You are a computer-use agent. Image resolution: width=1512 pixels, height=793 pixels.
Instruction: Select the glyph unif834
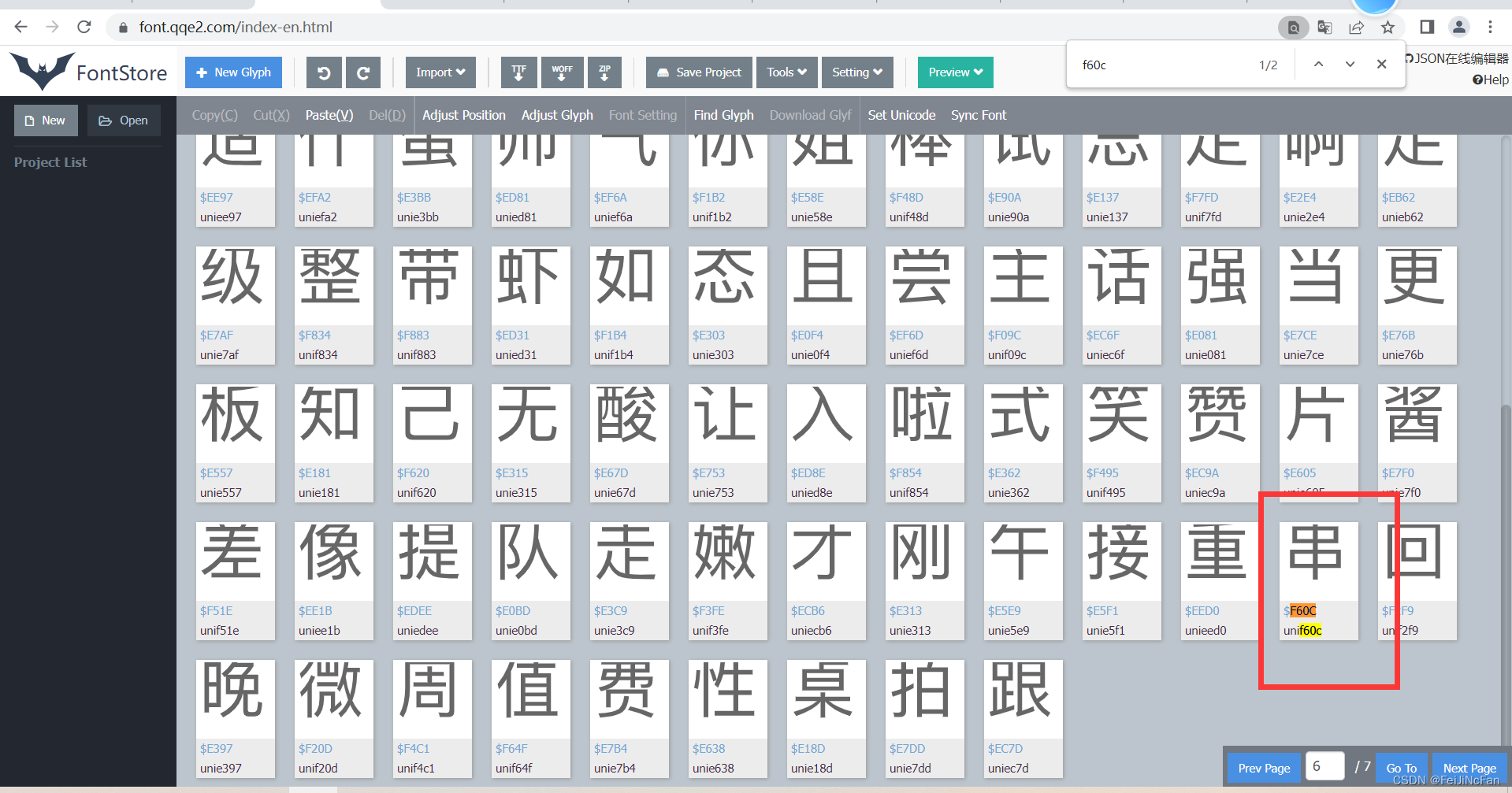(x=333, y=305)
